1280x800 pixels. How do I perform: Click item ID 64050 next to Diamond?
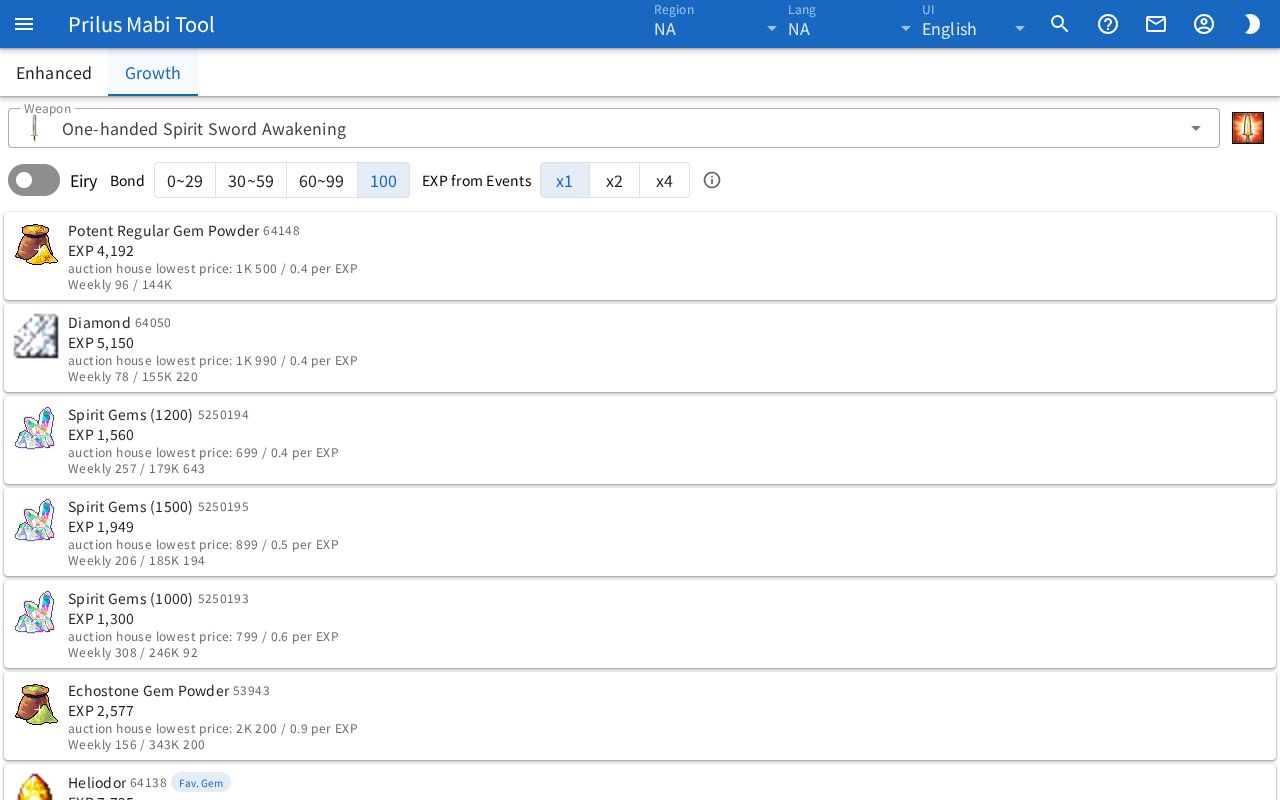pos(153,323)
